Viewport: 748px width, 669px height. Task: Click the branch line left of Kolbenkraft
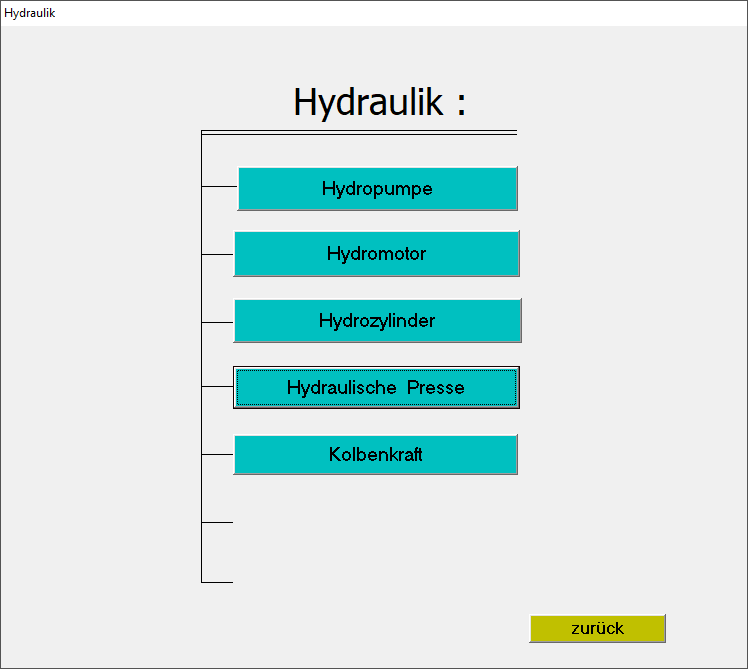coord(217,454)
